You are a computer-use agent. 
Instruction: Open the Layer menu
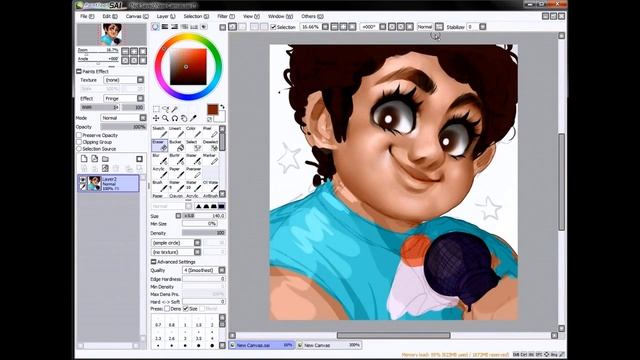pos(166,16)
